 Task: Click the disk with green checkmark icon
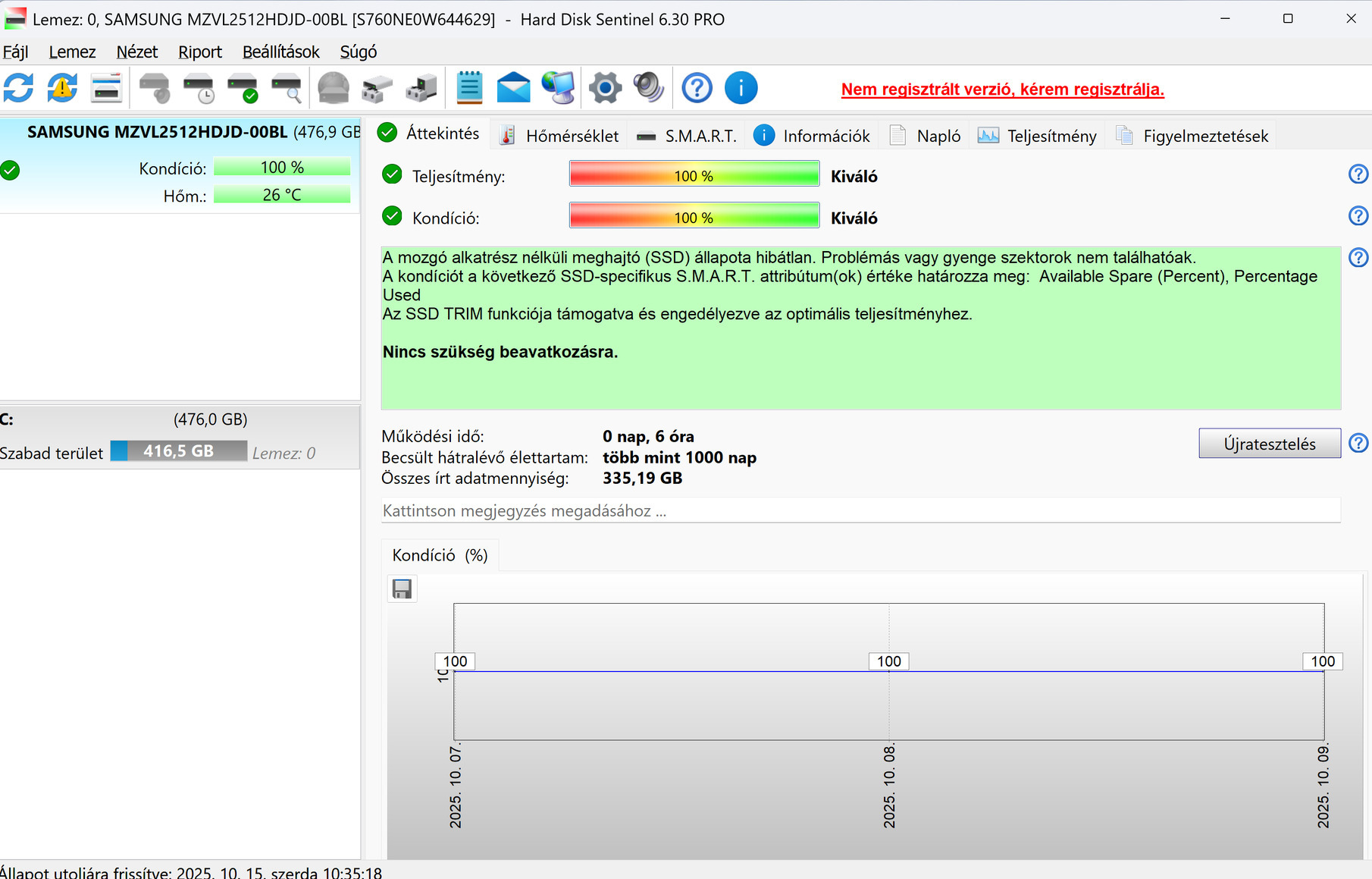click(243, 88)
